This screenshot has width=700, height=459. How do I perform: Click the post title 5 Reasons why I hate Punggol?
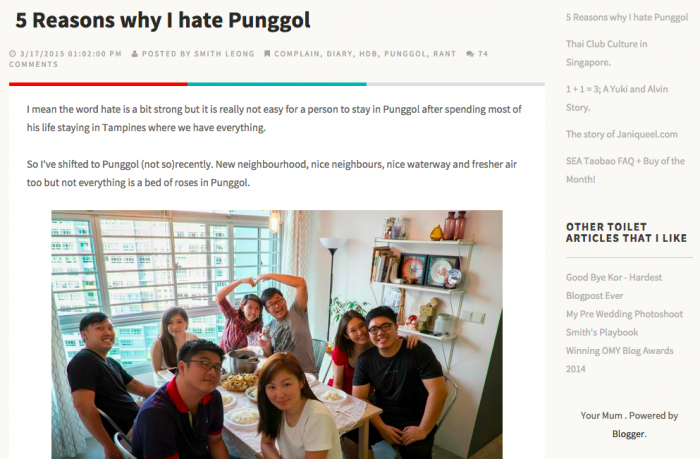163,20
